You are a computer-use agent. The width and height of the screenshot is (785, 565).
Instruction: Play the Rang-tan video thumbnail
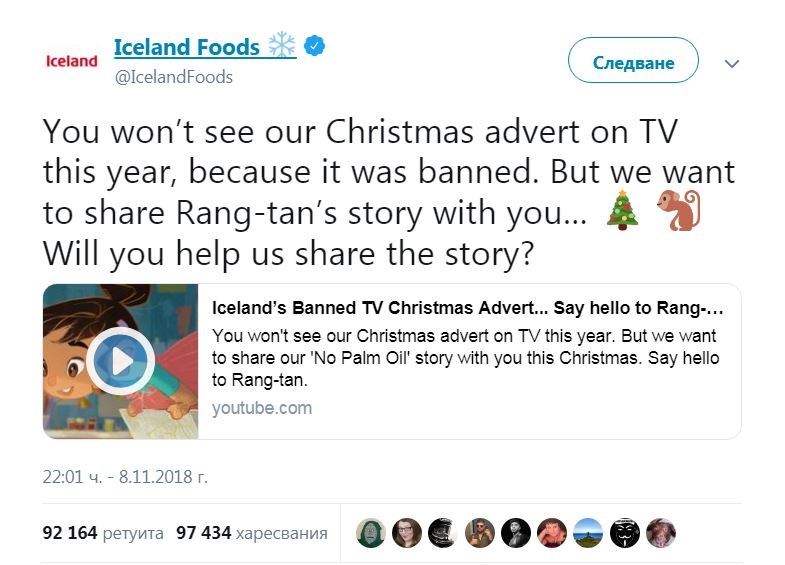[x=121, y=361]
